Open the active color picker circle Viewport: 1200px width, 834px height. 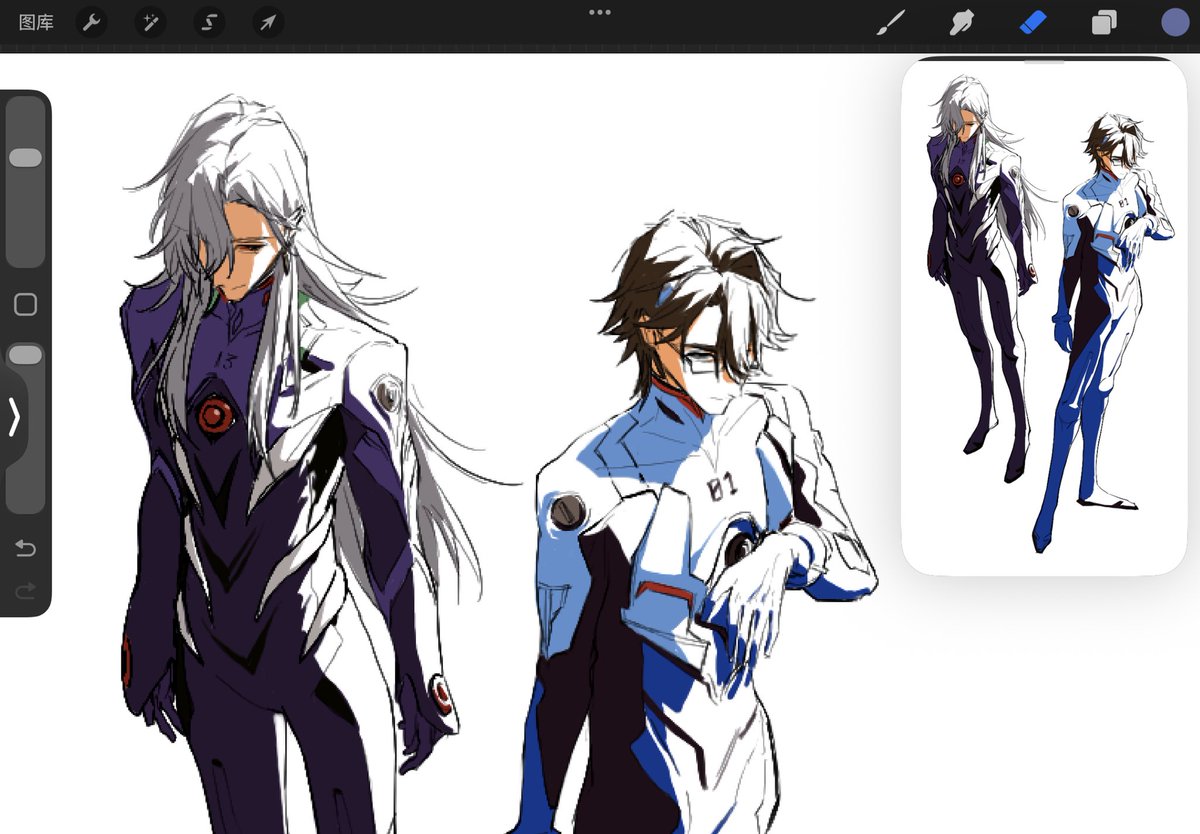click(x=1176, y=22)
